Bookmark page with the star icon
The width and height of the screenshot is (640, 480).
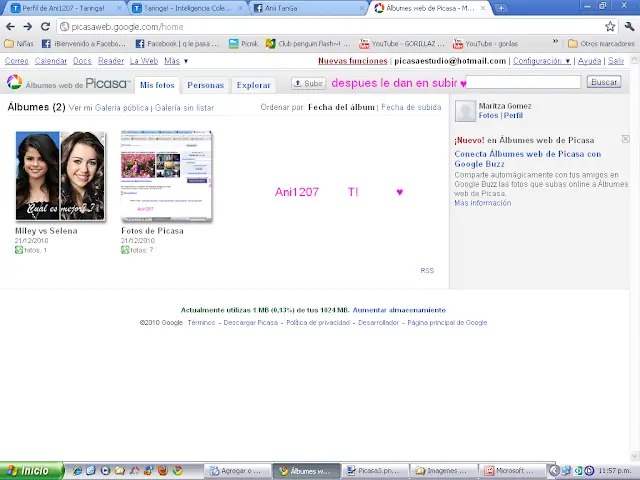pos(610,27)
